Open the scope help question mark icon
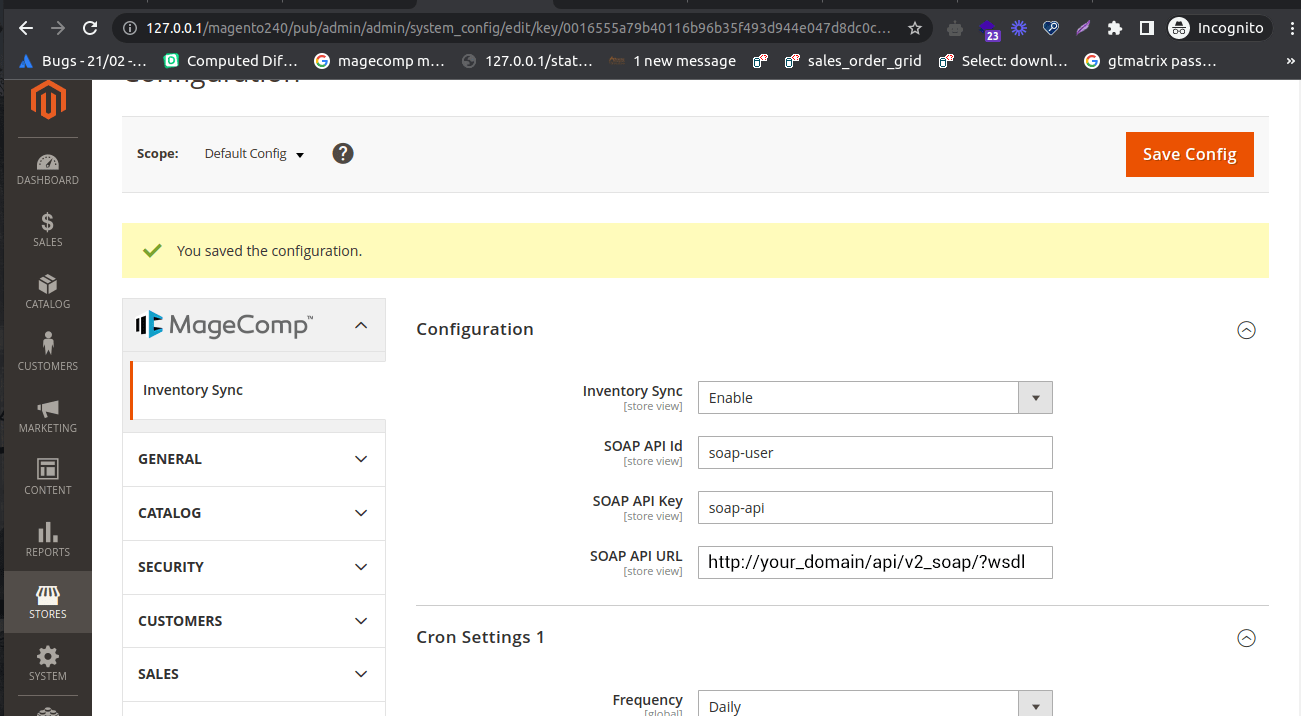The image size is (1301, 716). [343, 153]
